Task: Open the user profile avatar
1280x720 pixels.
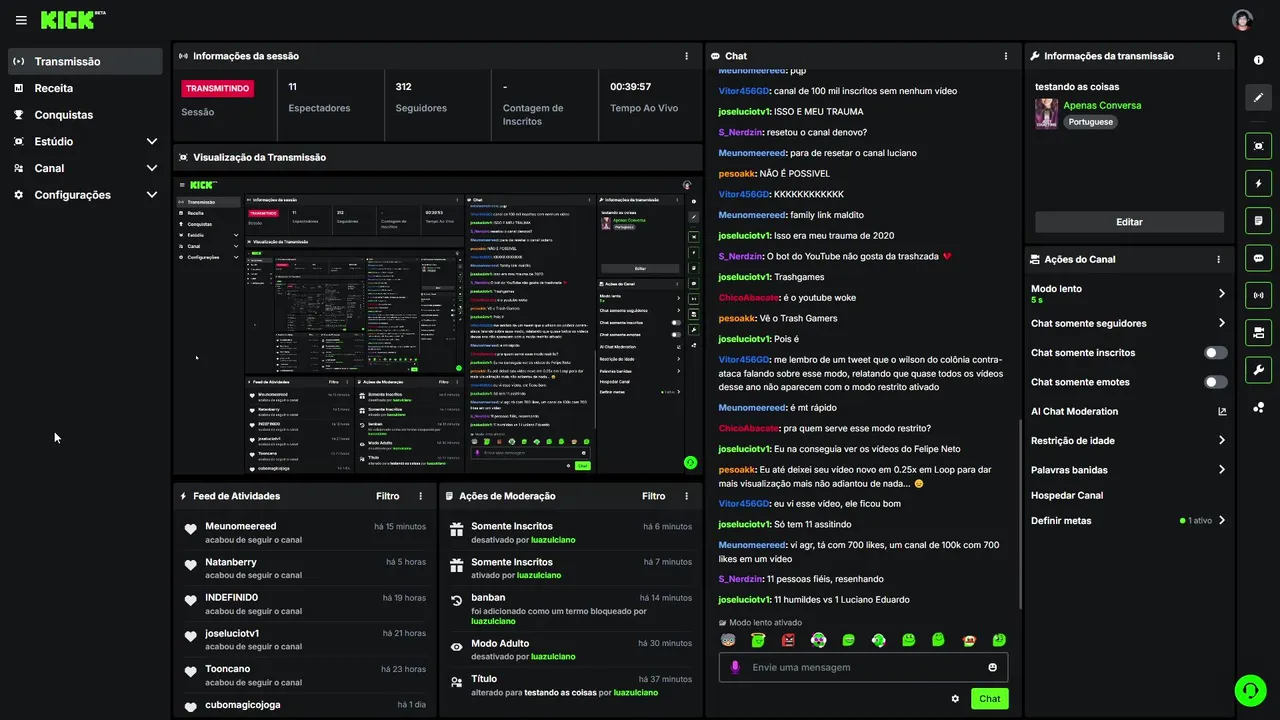Action: (x=1242, y=20)
